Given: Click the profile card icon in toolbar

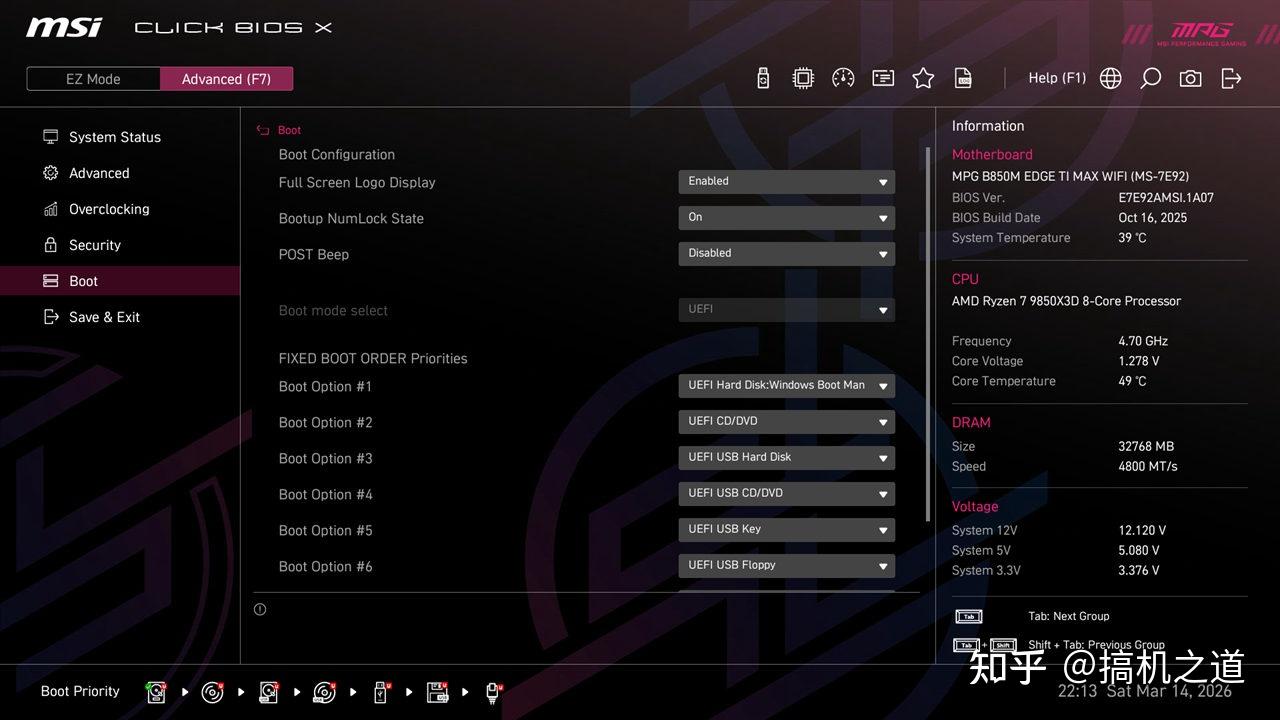Looking at the screenshot, I should 883,78.
